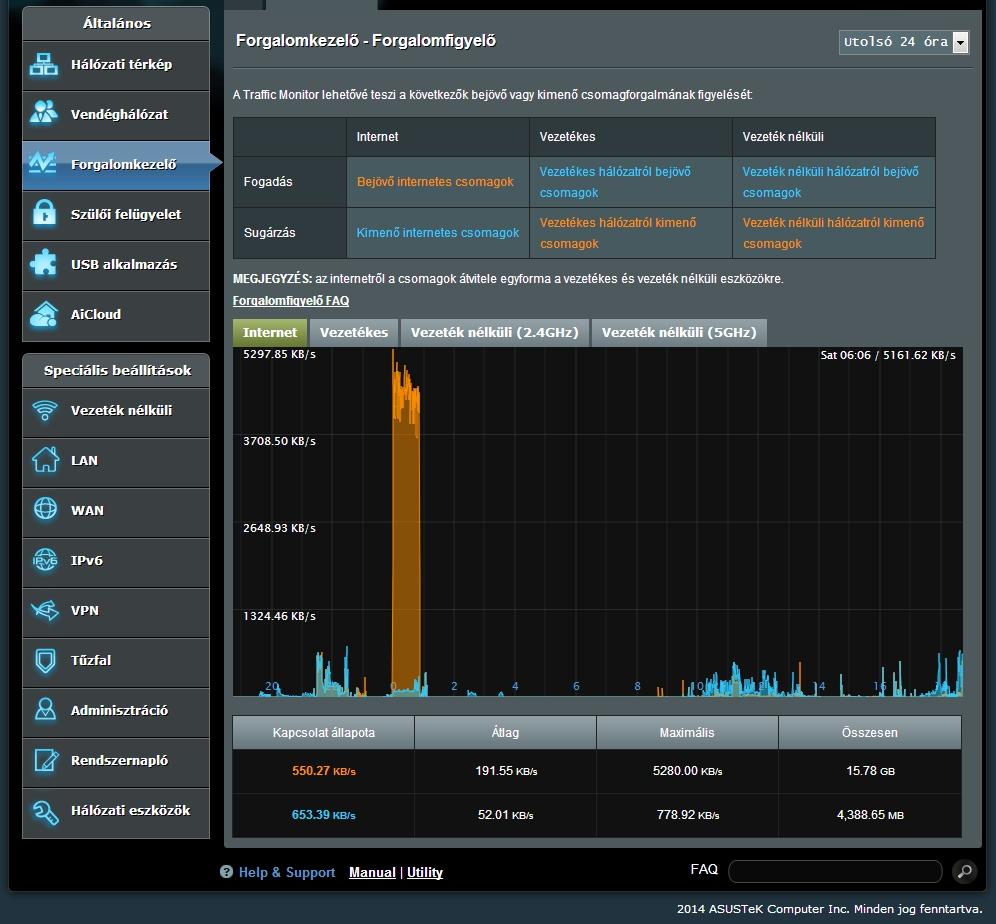Screen dimensions: 996x924
Task: Click the 5297.85 KB/s axis label
Action: pos(279,354)
